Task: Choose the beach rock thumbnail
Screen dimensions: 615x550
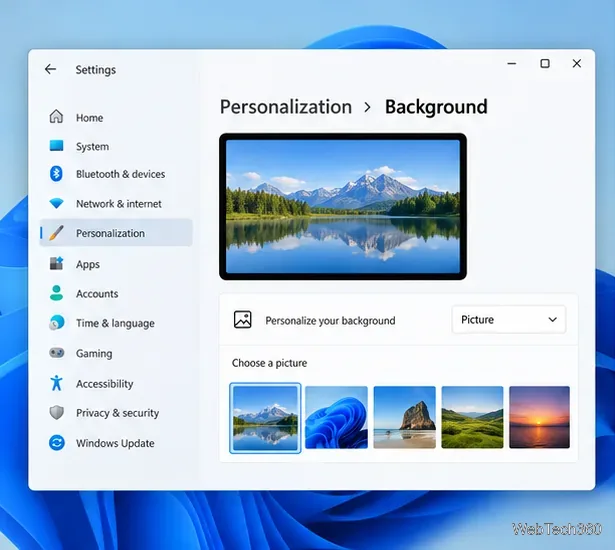Action: [x=404, y=417]
